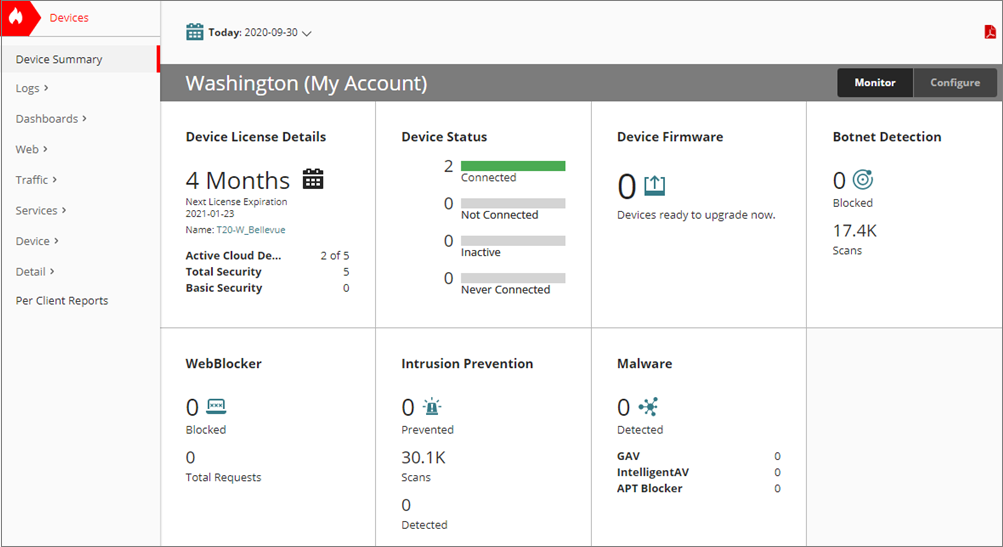
Task: Expand the Device menu
Action: tap(37, 241)
